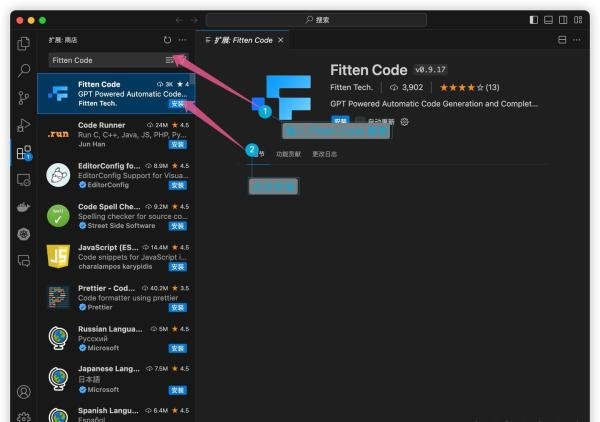Close the Fitten Code extension tab
The image size is (600, 422).
click(x=281, y=40)
